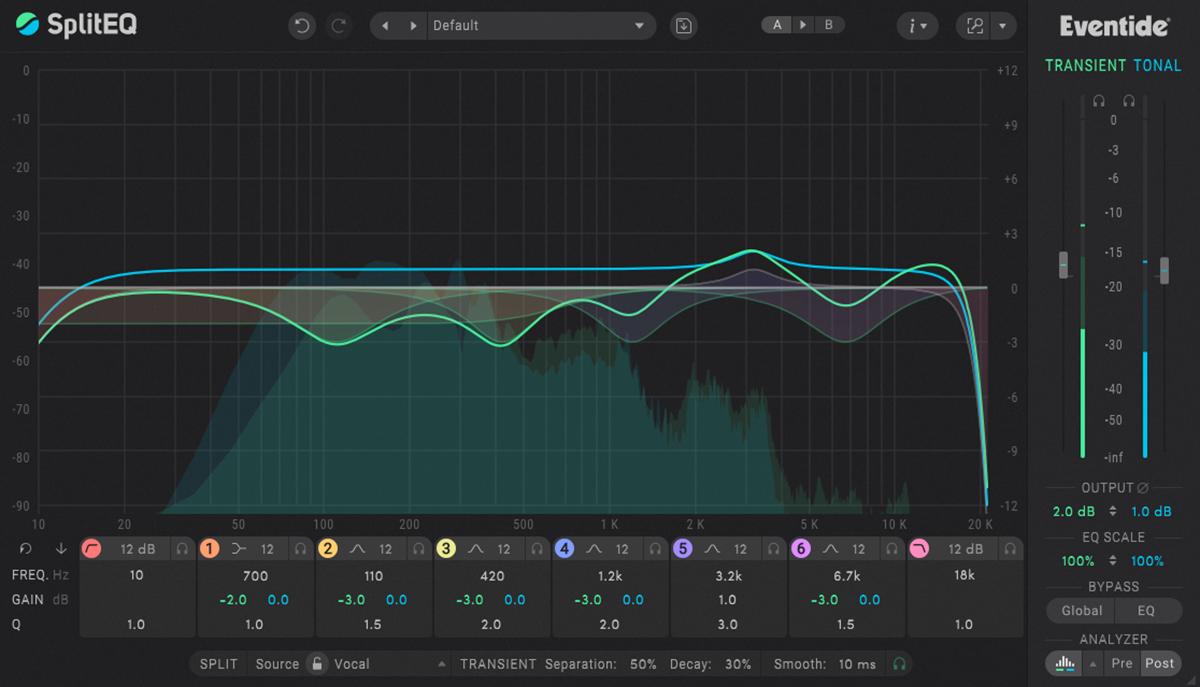Image resolution: width=1200 pixels, height=687 pixels.
Task: Change band 1 filter shape icon
Action: click(x=238, y=549)
